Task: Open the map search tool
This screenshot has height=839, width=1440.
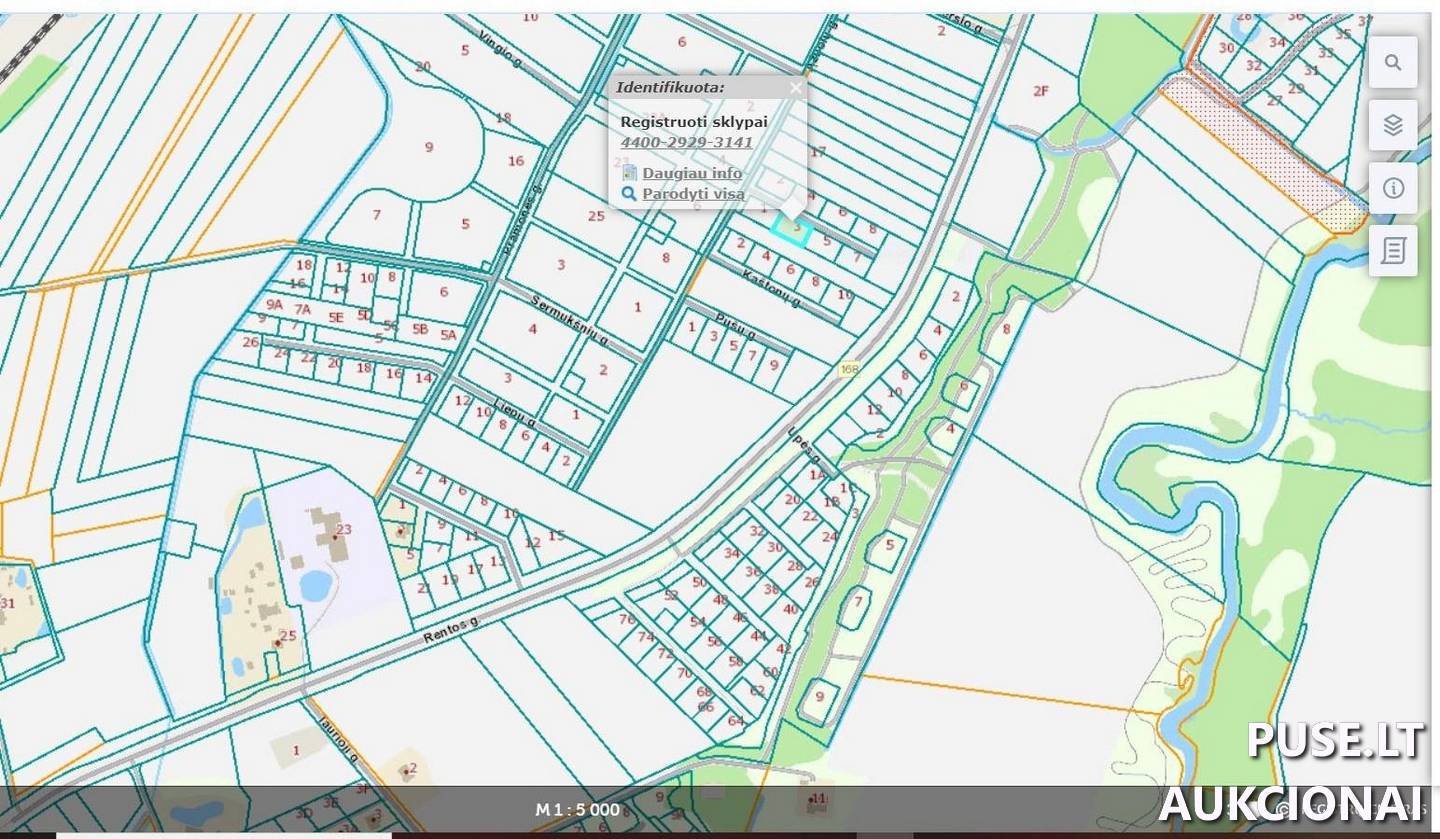Action: click(x=1393, y=62)
